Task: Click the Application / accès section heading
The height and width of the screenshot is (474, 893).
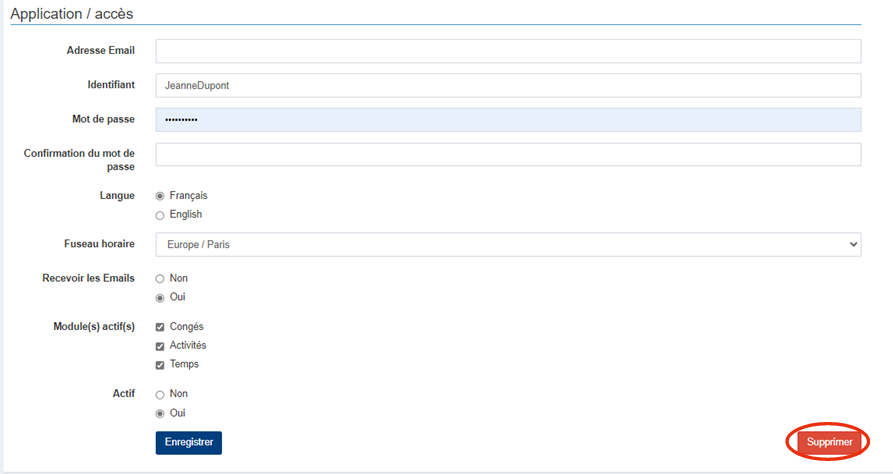Action: coord(72,14)
